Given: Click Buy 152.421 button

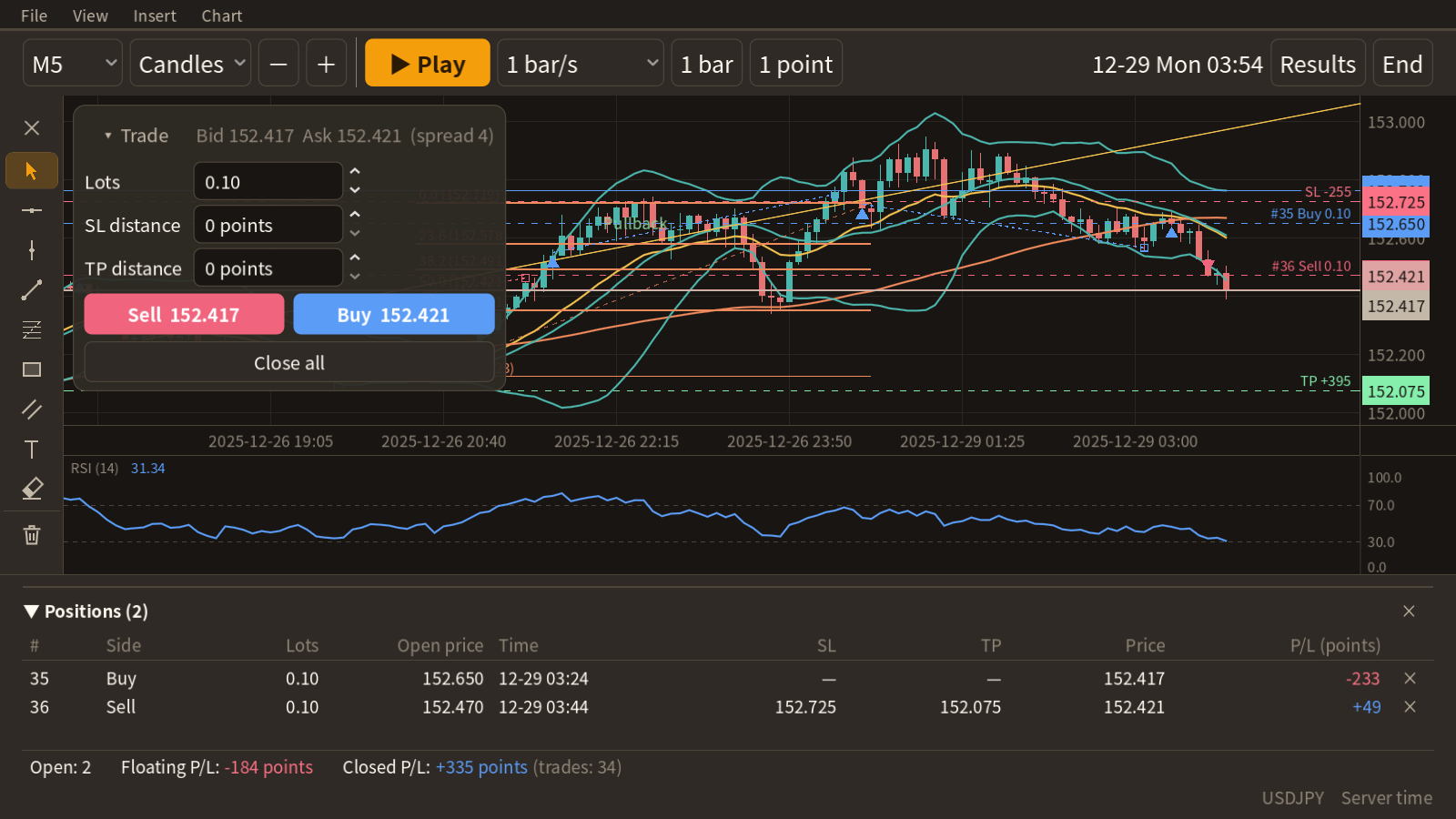Looking at the screenshot, I should 394,315.
